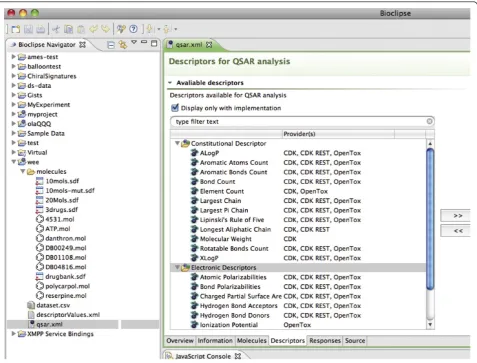Toggle Link with Editor in Navigator
The height and width of the screenshot is (363, 477).
click(123, 45)
